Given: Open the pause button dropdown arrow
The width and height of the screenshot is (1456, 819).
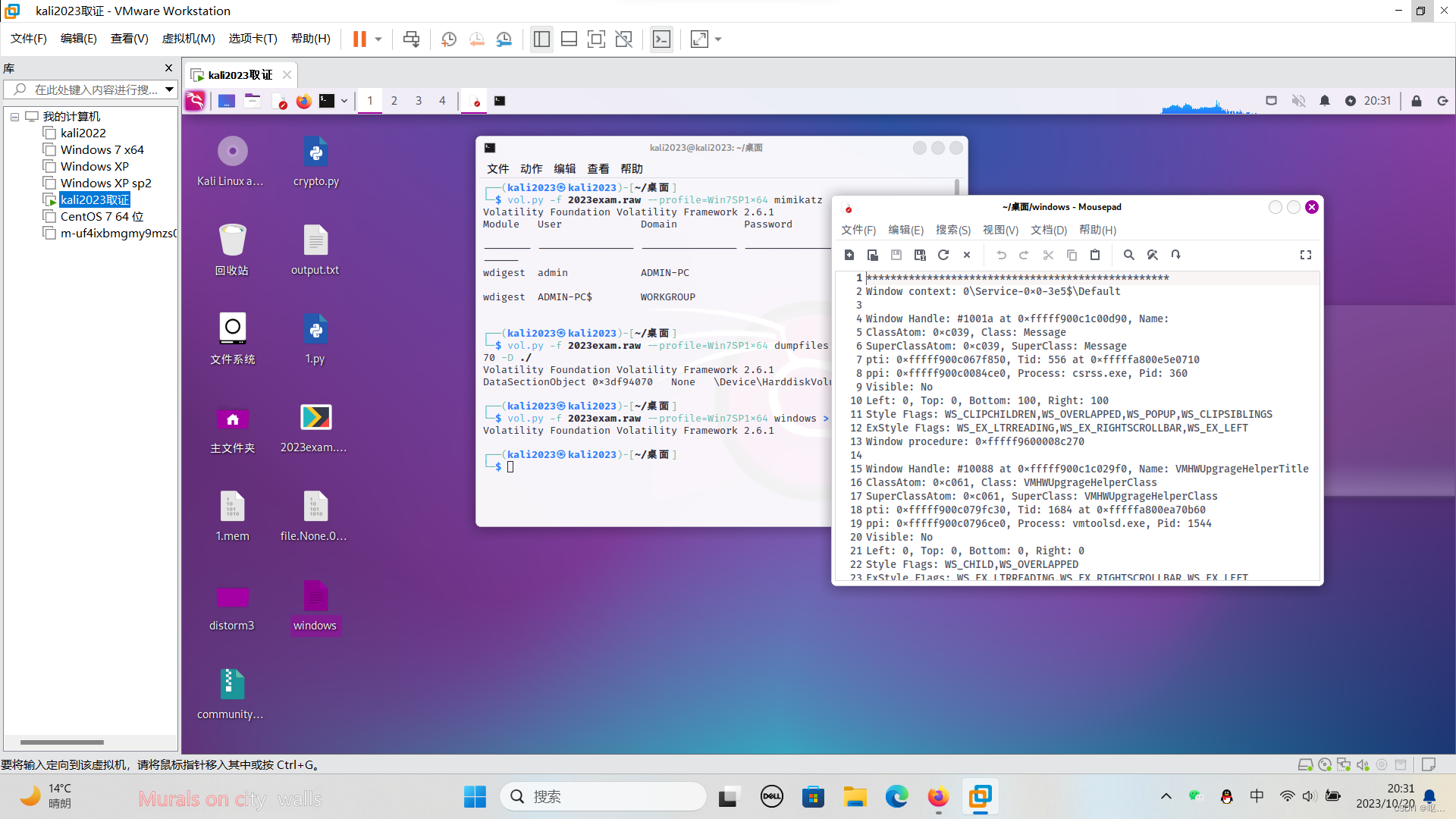Looking at the screenshot, I should [x=378, y=39].
